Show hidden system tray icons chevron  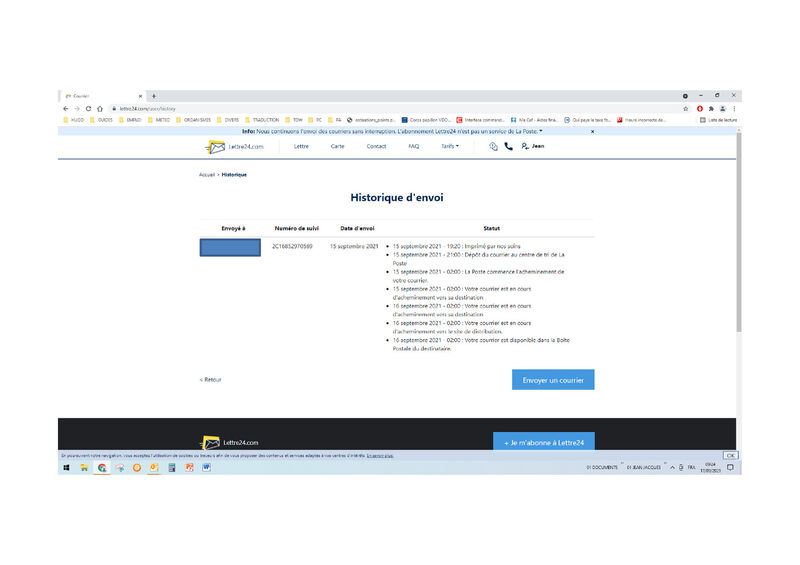click(672, 468)
